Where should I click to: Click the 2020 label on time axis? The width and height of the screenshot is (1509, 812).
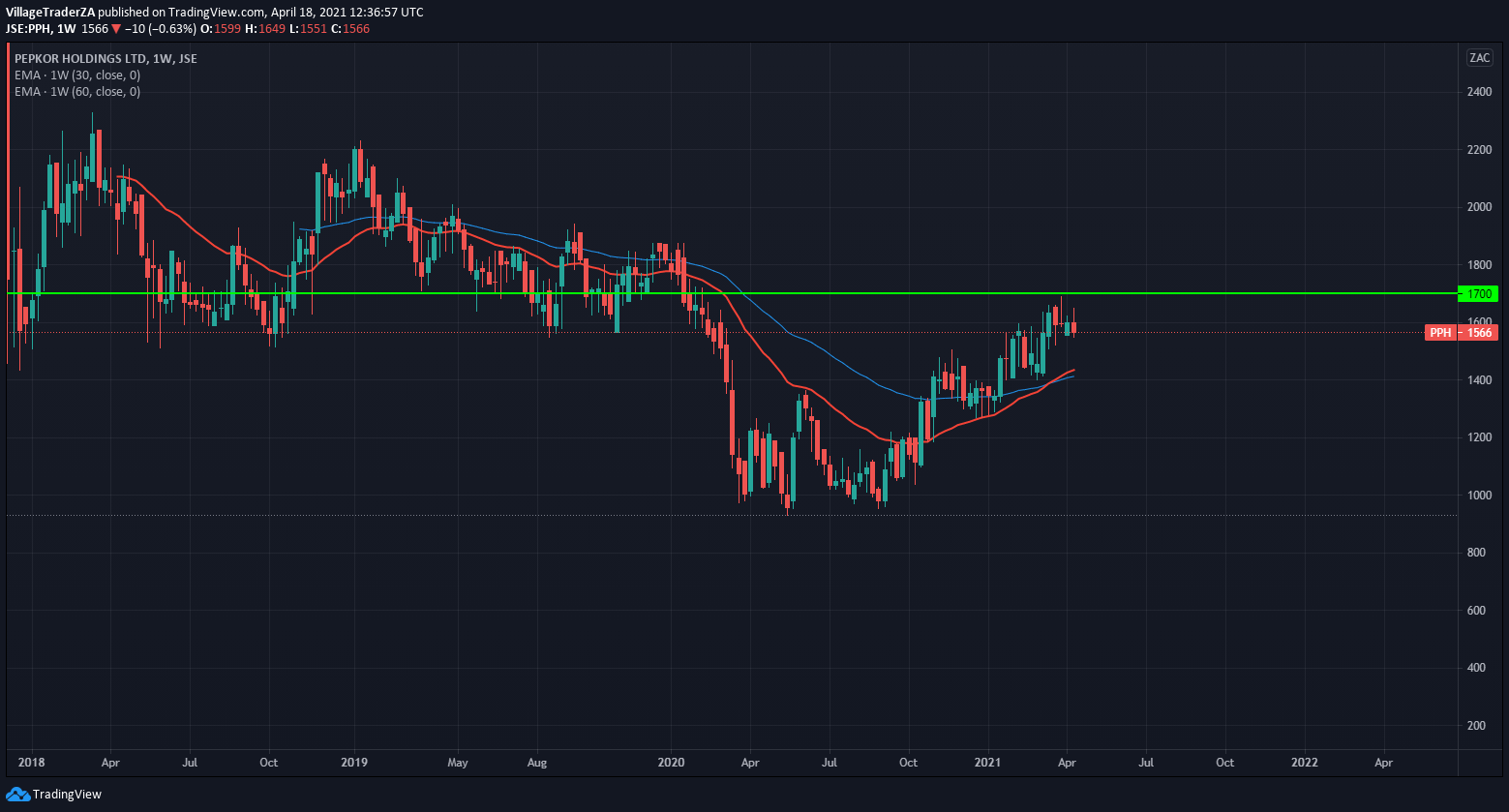tap(671, 763)
